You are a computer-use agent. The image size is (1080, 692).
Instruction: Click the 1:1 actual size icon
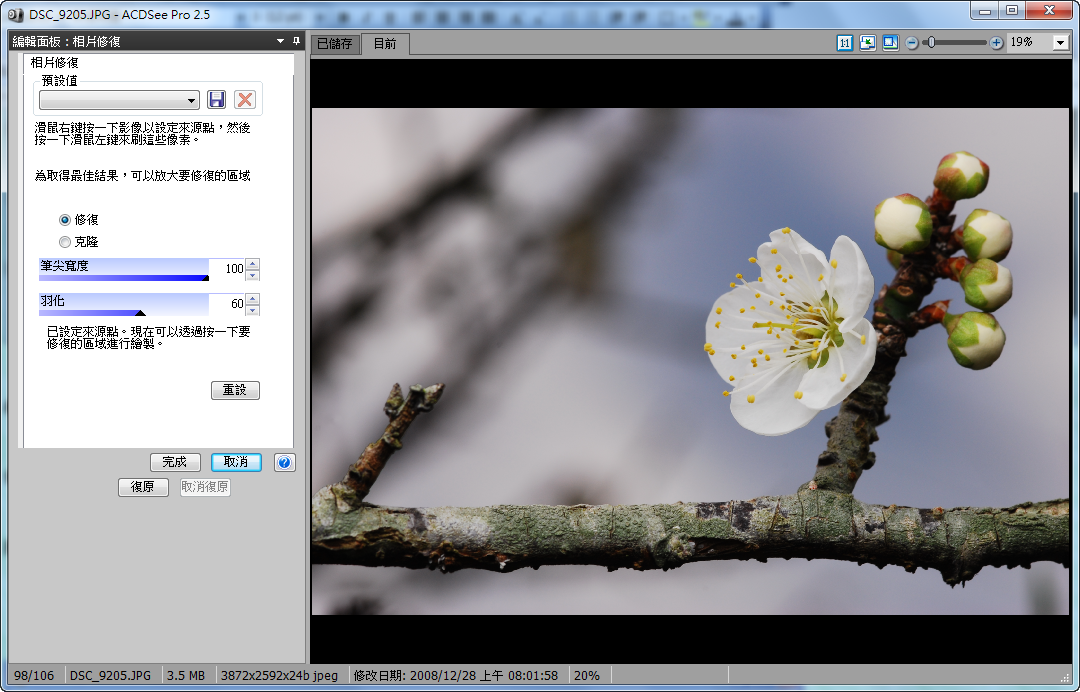[x=845, y=43]
